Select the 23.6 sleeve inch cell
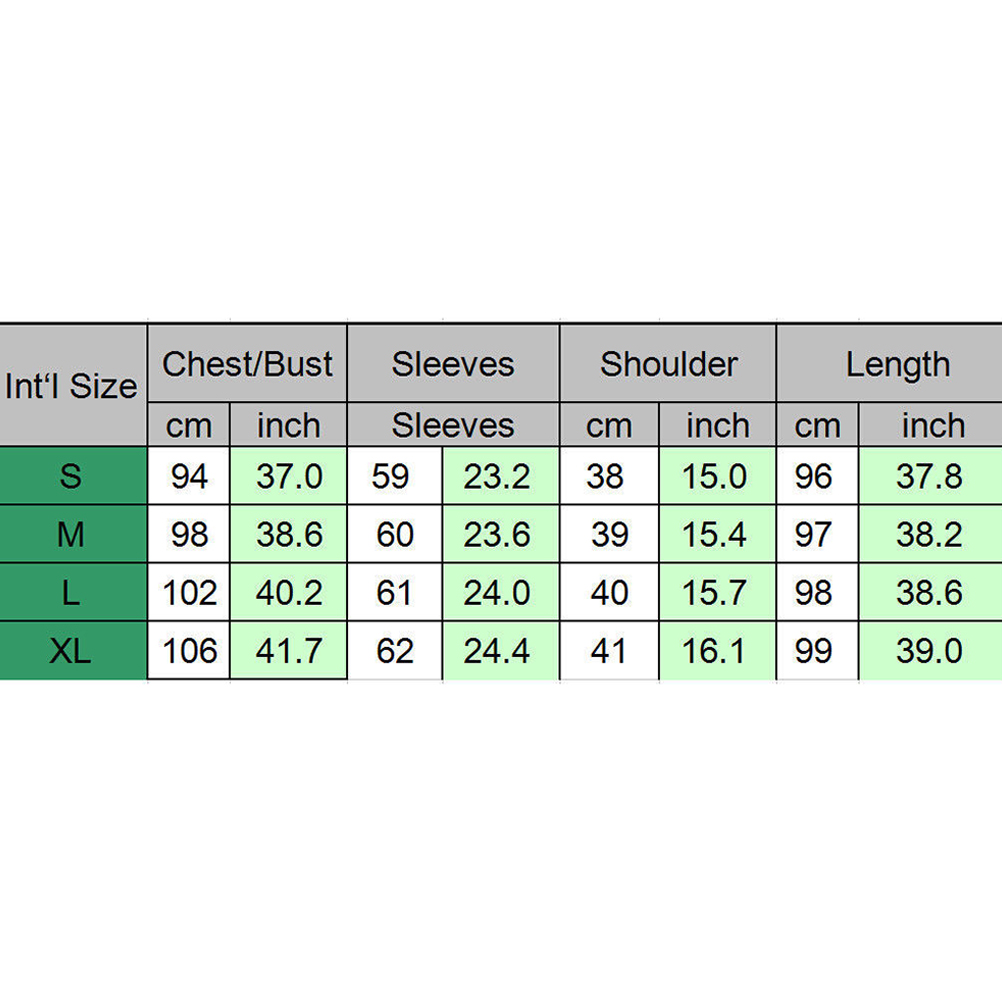Screen dimensions: 1002x1002 click(x=497, y=535)
